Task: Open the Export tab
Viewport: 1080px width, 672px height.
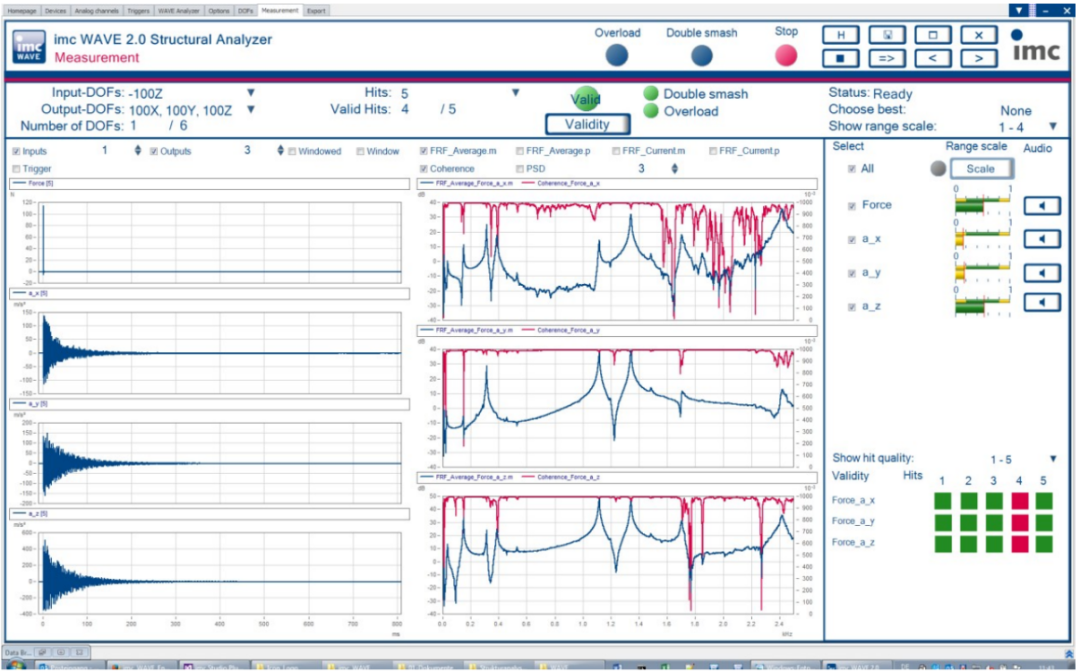Action: pos(316,11)
